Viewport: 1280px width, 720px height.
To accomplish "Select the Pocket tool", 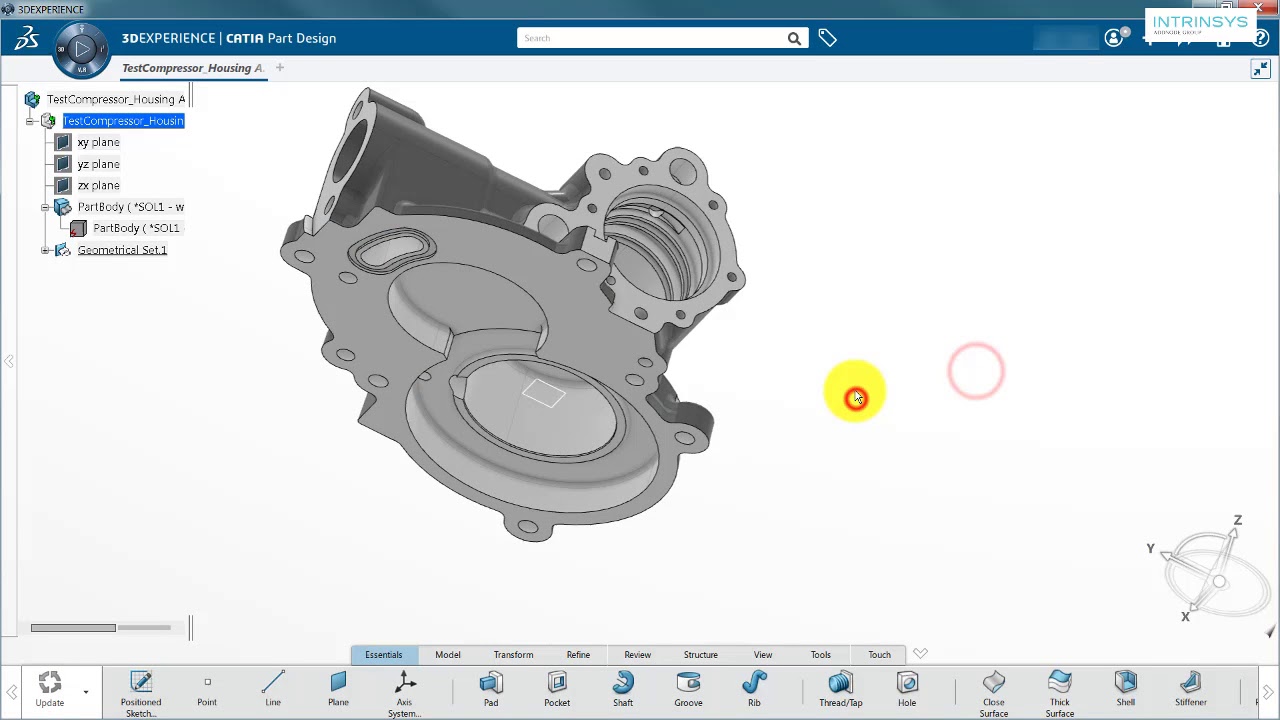I will [x=557, y=689].
